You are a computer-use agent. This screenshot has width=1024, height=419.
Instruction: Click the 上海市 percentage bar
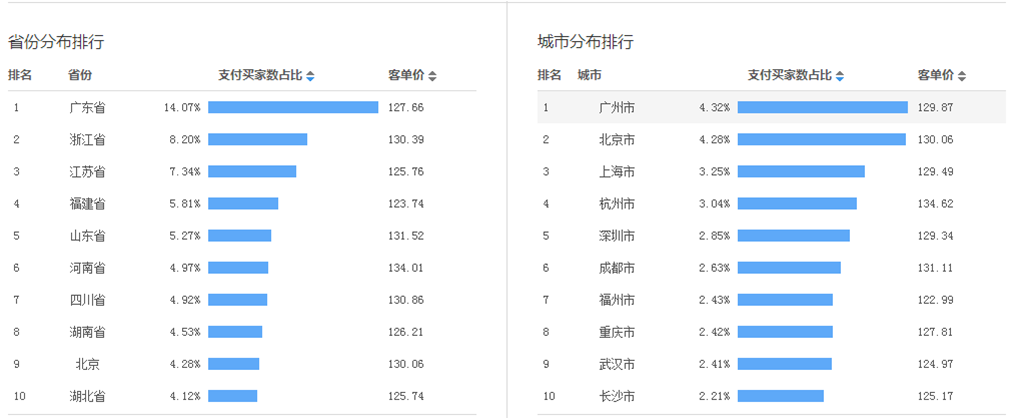[801, 171]
